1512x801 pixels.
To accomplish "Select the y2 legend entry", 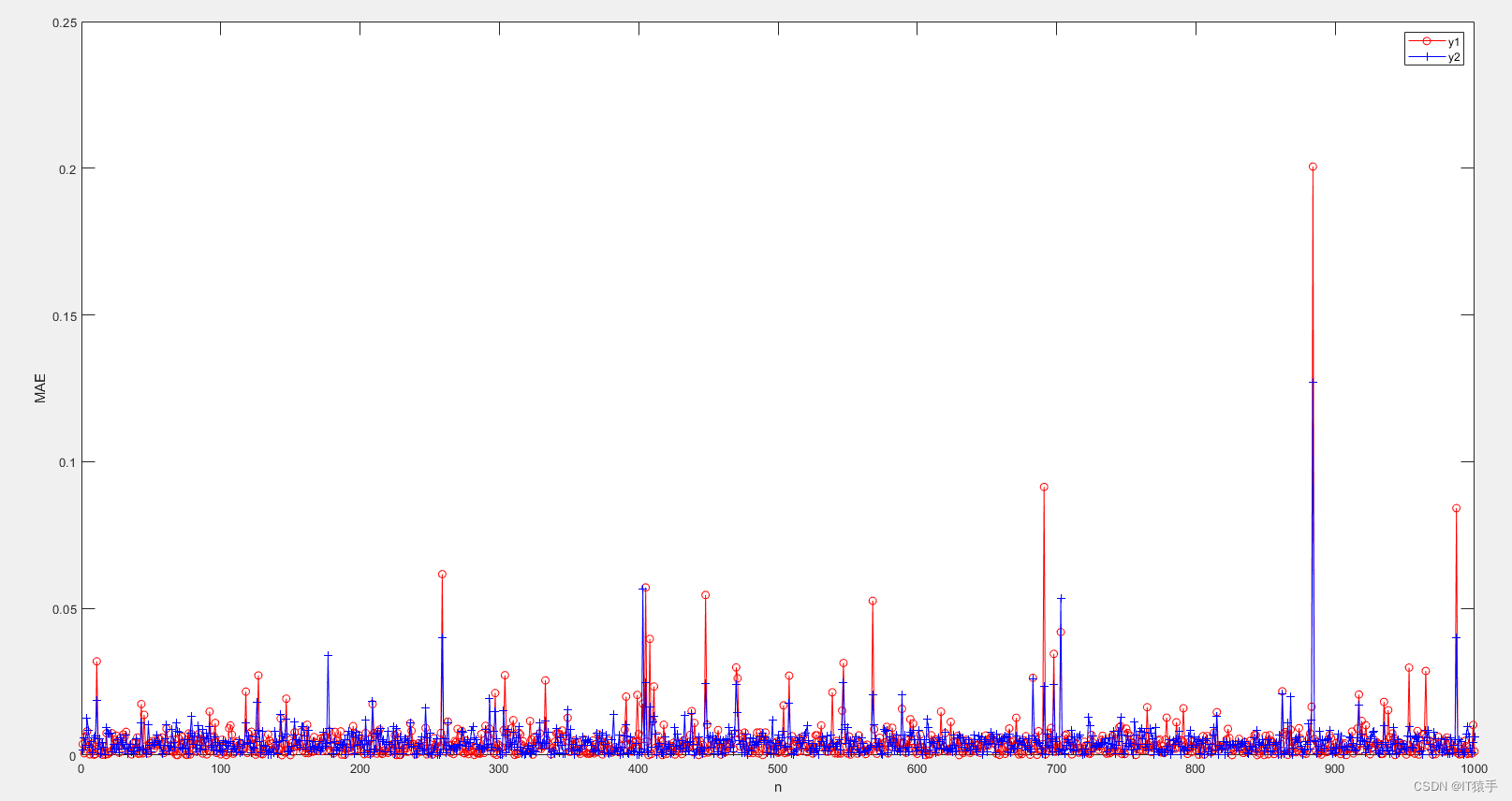I will (x=1434, y=57).
